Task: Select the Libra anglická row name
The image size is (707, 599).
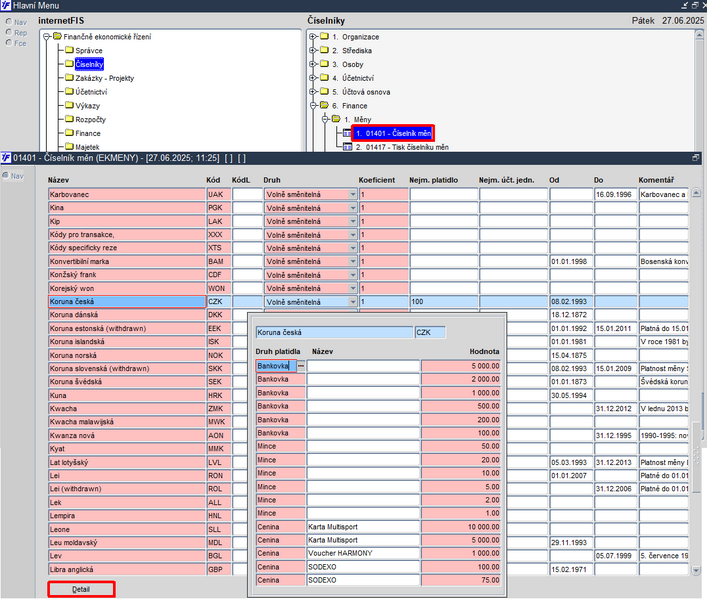Action: click(x=127, y=569)
